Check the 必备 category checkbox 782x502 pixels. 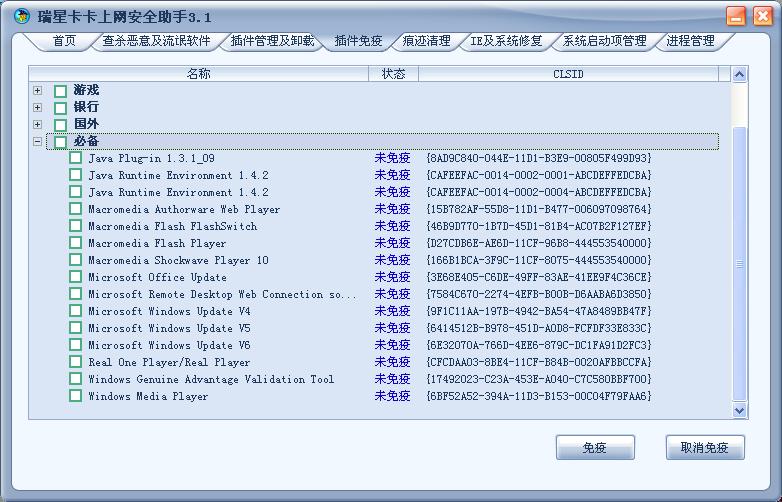(60, 142)
